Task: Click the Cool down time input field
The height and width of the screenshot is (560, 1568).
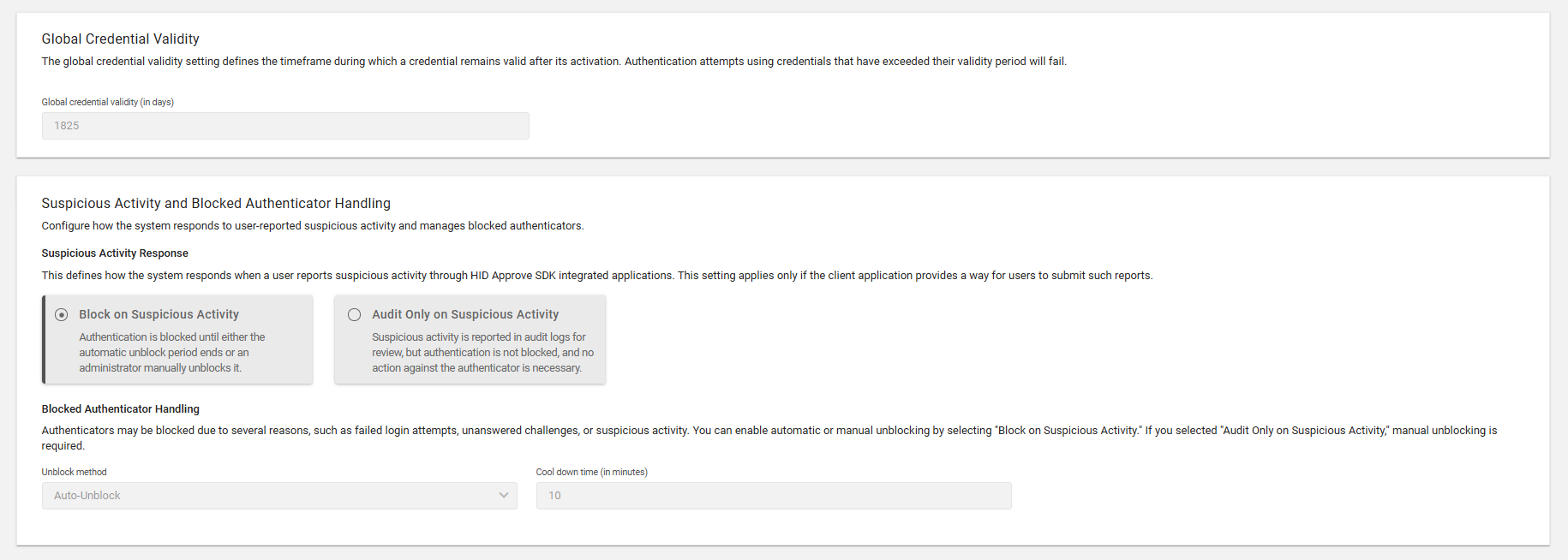Action: [x=774, y=496]
